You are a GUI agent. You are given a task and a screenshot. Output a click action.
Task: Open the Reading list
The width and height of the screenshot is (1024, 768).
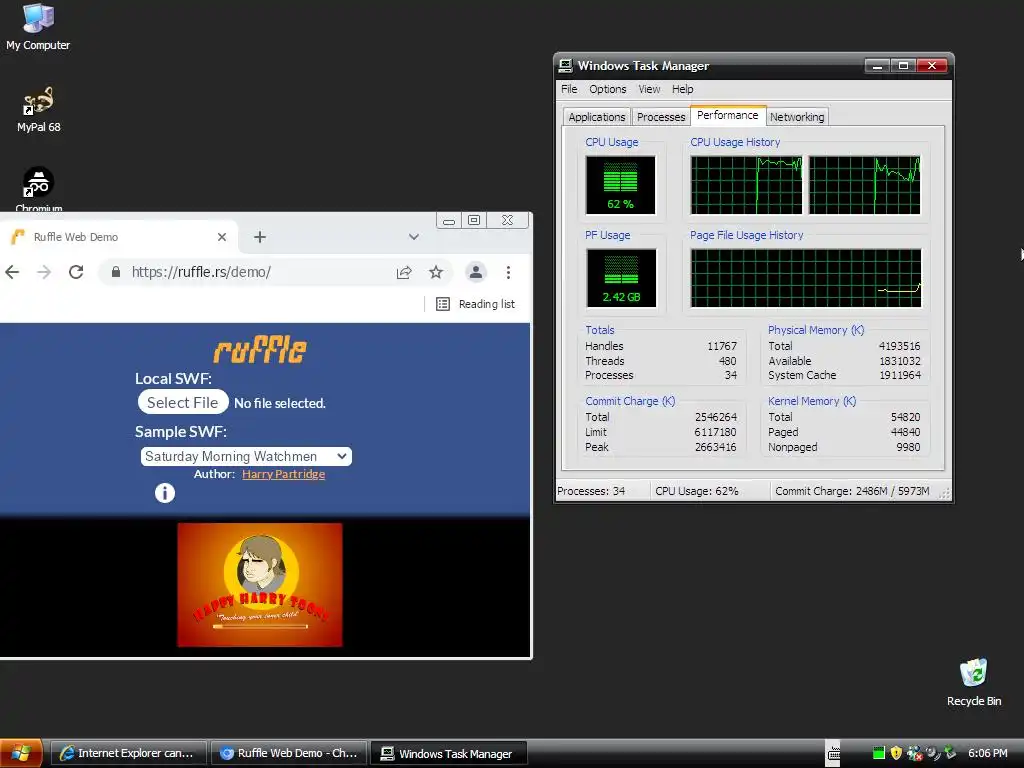click(x=475, y=304)
